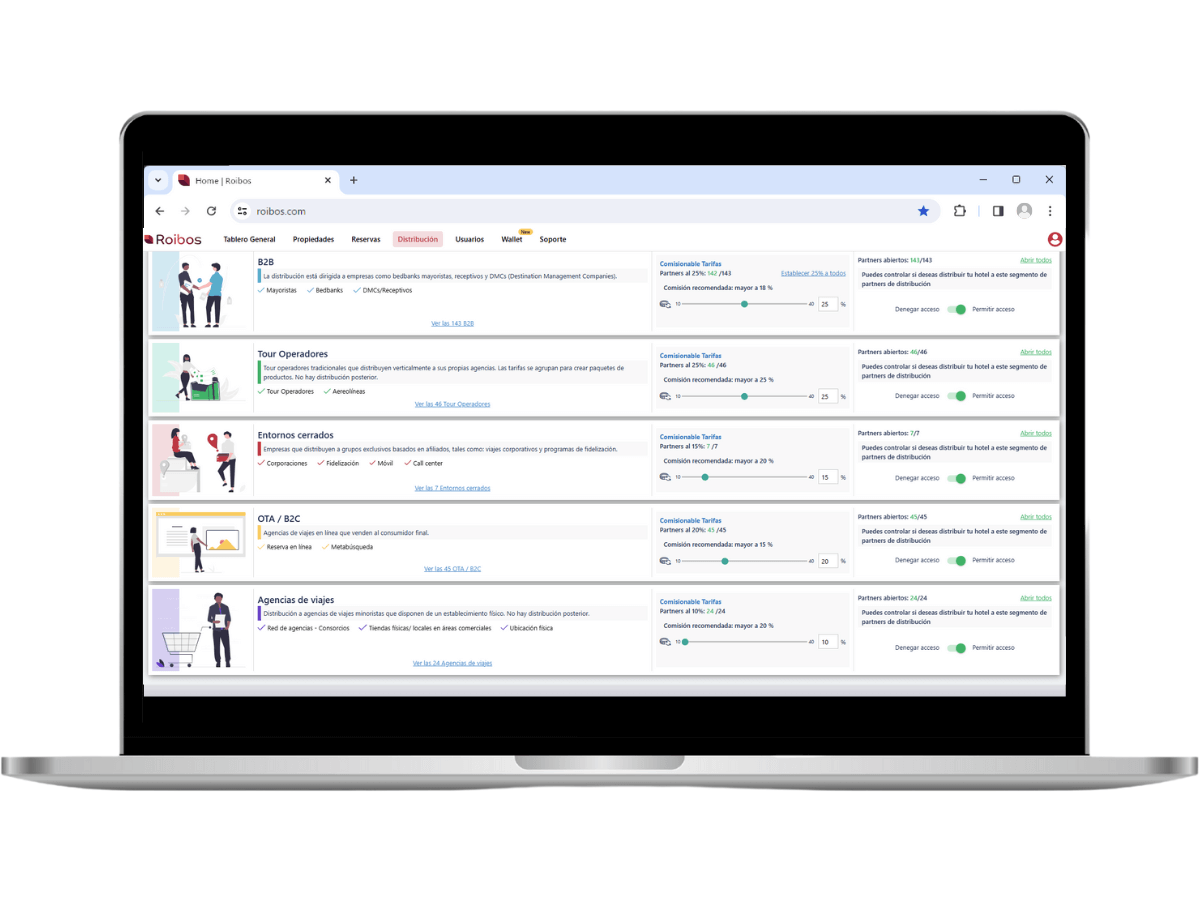Image resolution: width=1200 pixels, height=900 pixels.
Task: Click the B2B commission coins icon
Action: [x=665, y=304]
